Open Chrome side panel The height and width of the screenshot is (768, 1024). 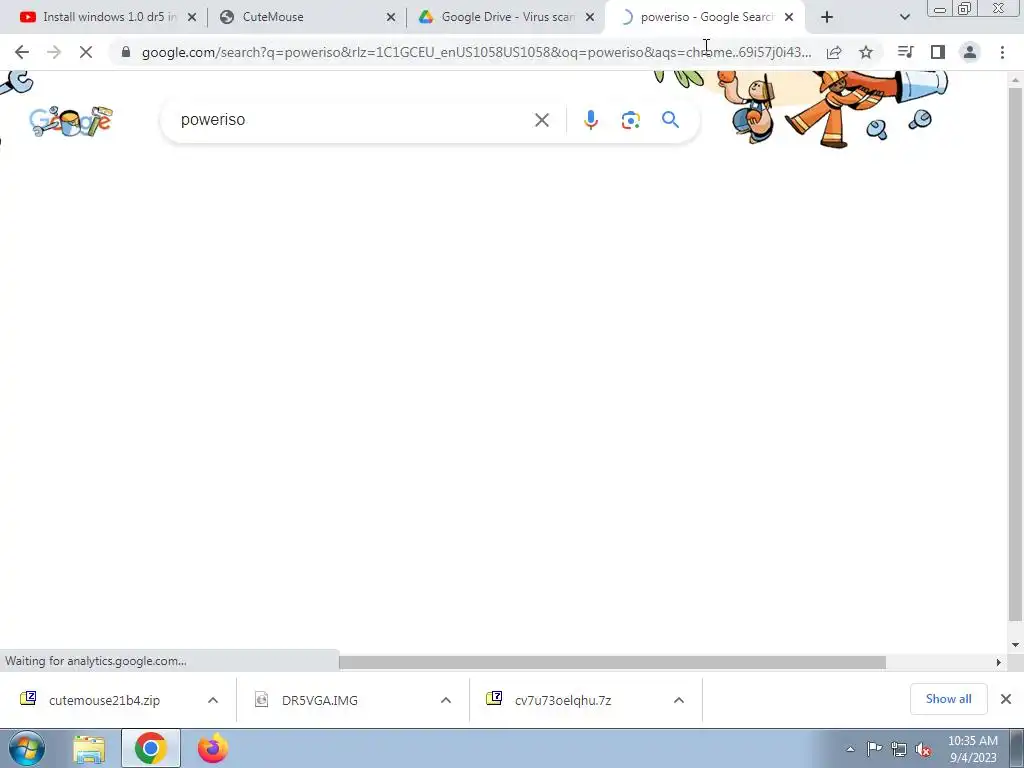tap(938, 52)
